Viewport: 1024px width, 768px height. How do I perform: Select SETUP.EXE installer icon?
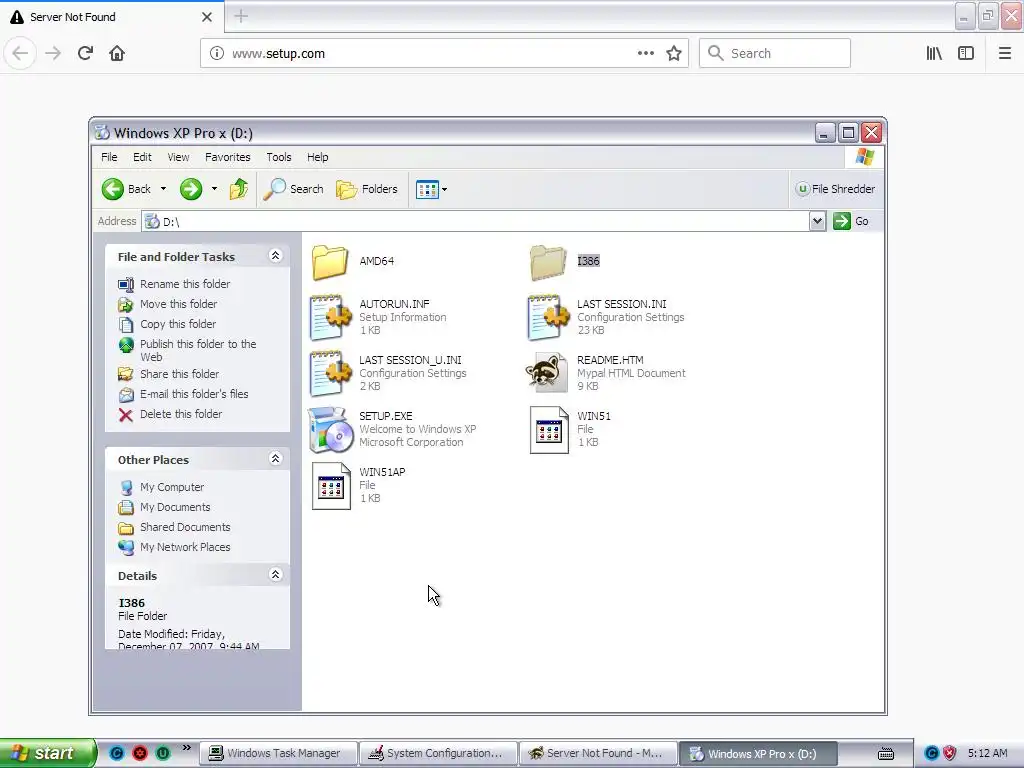pos(330,430)
